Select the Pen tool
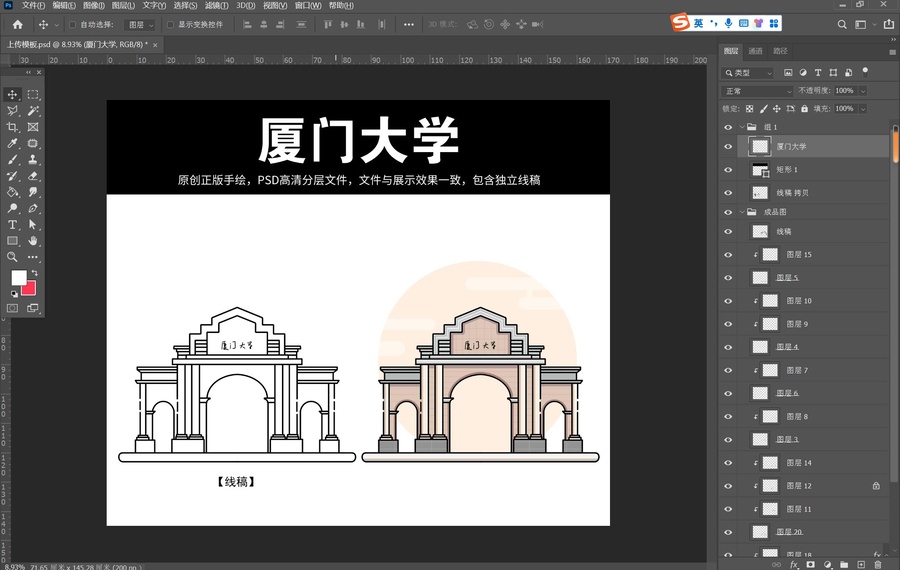The height and width of the screenshot is (570, 900). [x=33, y=208]
